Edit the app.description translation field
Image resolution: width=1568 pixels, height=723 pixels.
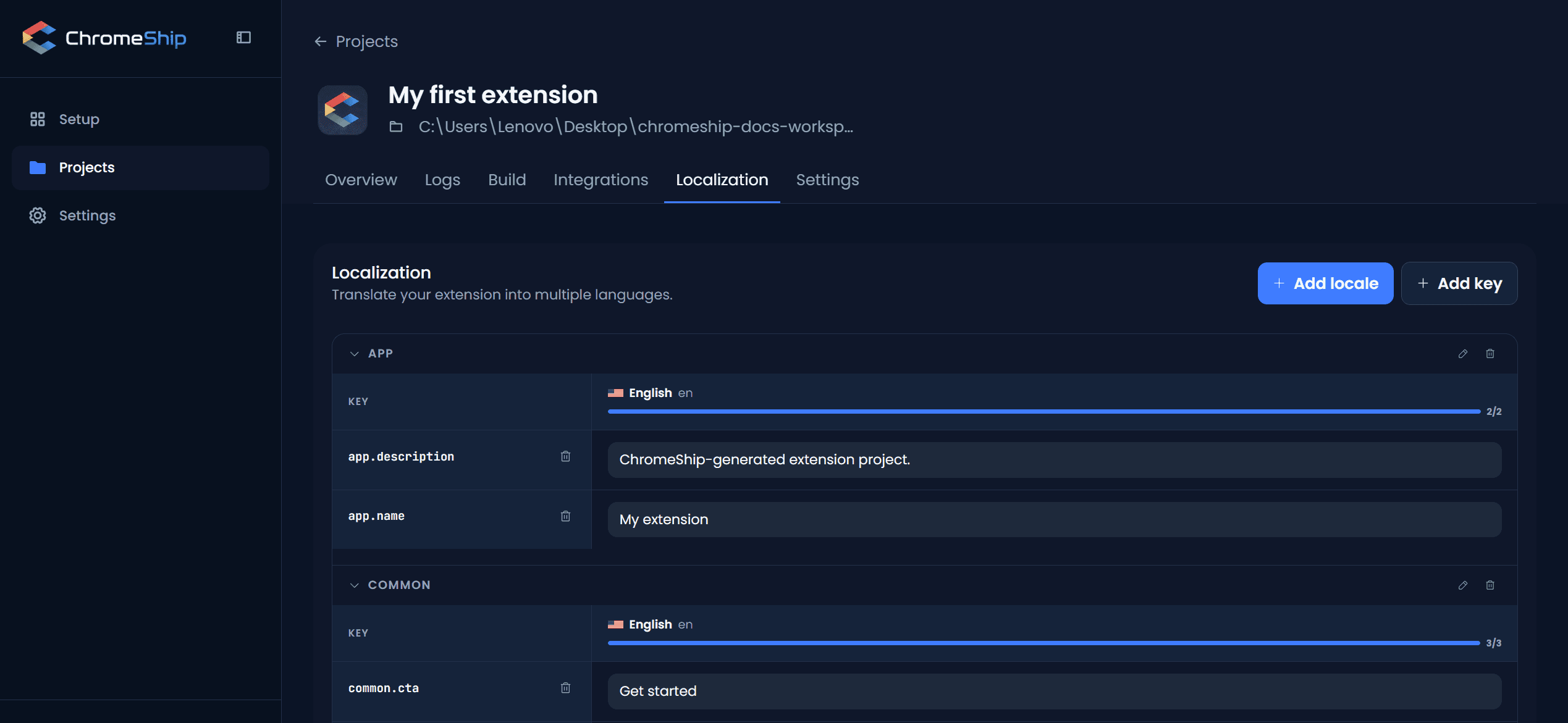(1055, 460)
